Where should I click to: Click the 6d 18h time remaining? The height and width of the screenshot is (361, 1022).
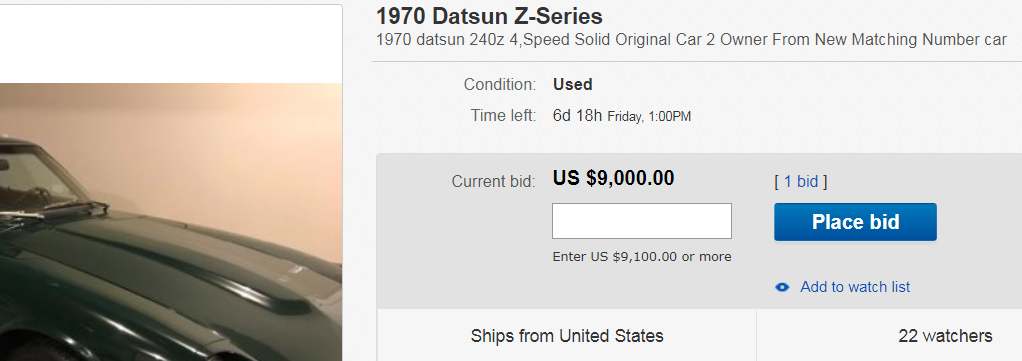click(577, 116)
